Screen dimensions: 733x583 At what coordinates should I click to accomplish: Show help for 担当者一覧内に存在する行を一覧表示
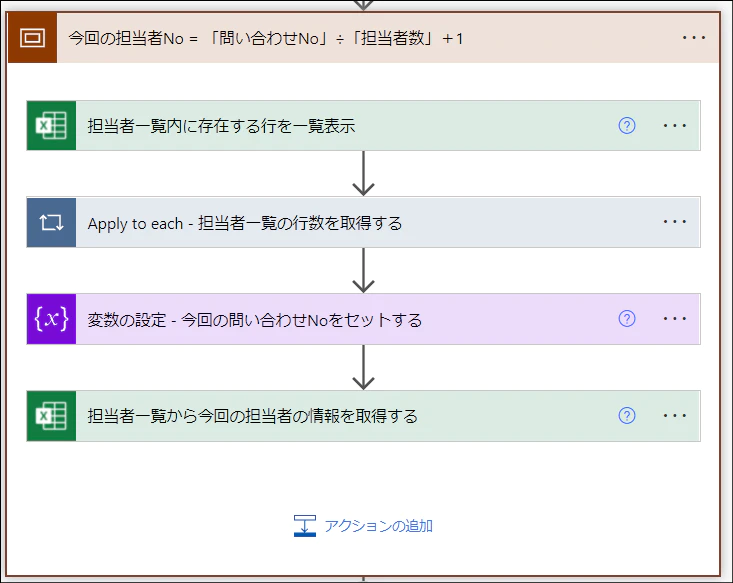(x=626, y=126)
